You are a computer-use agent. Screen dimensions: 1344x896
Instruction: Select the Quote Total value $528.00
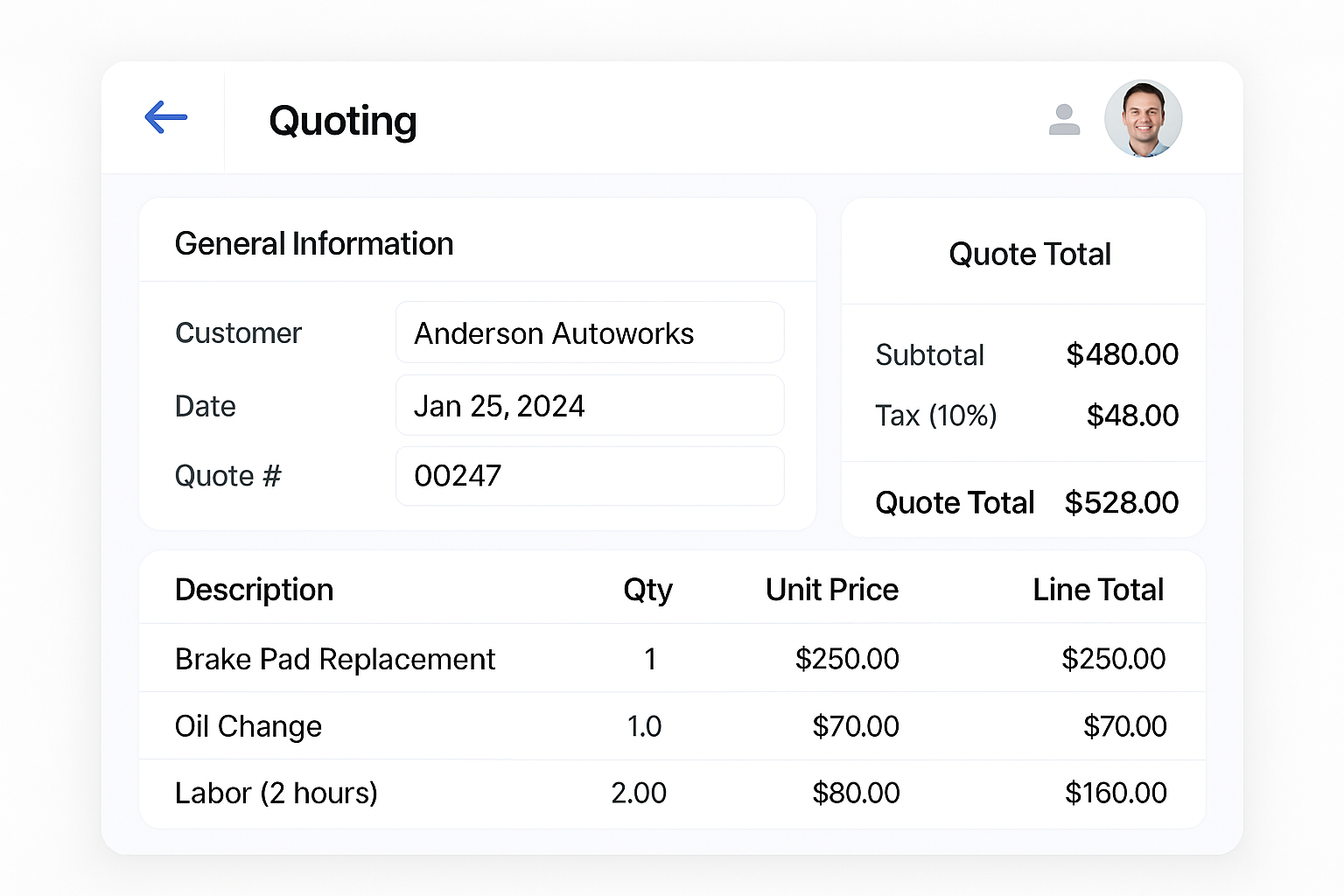1121,502
